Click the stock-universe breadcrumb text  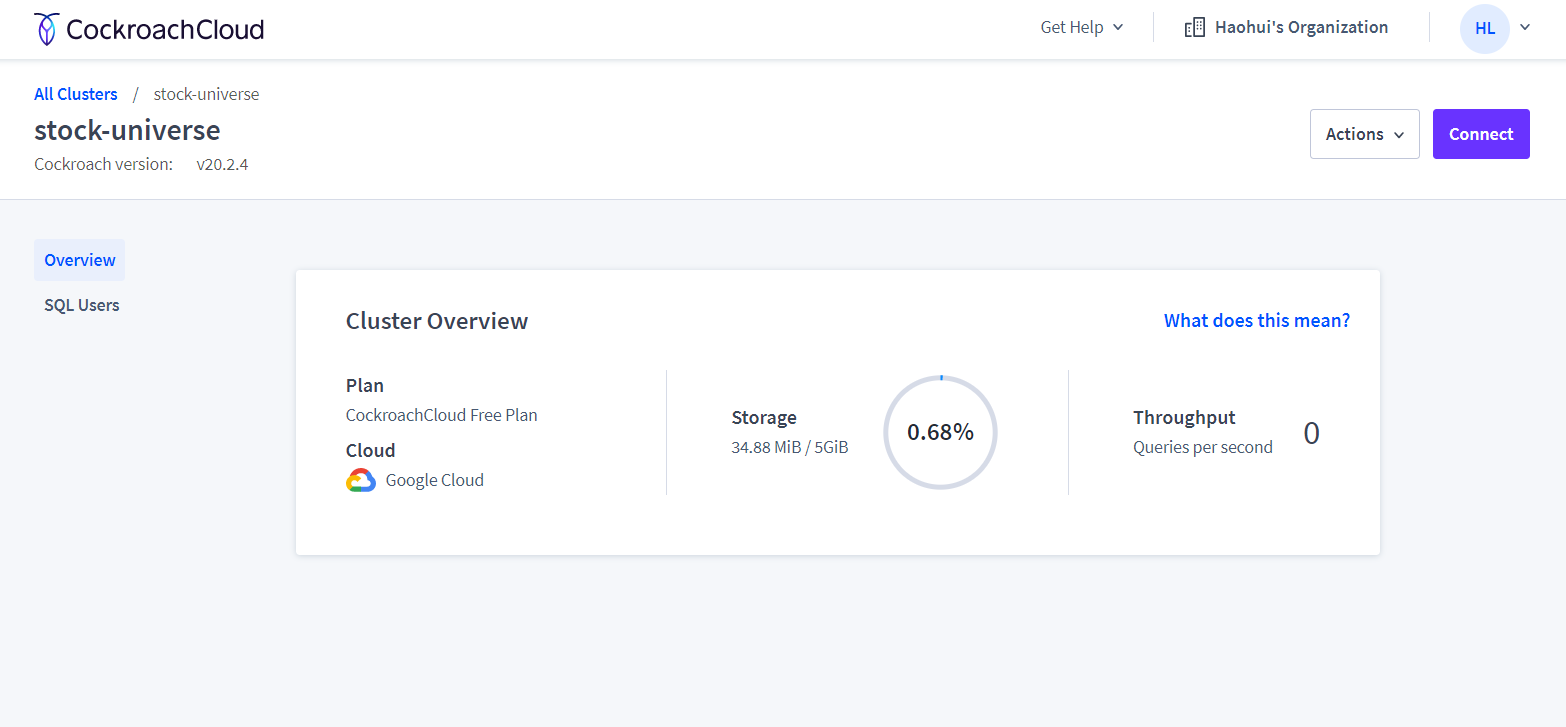click(206, 94)
